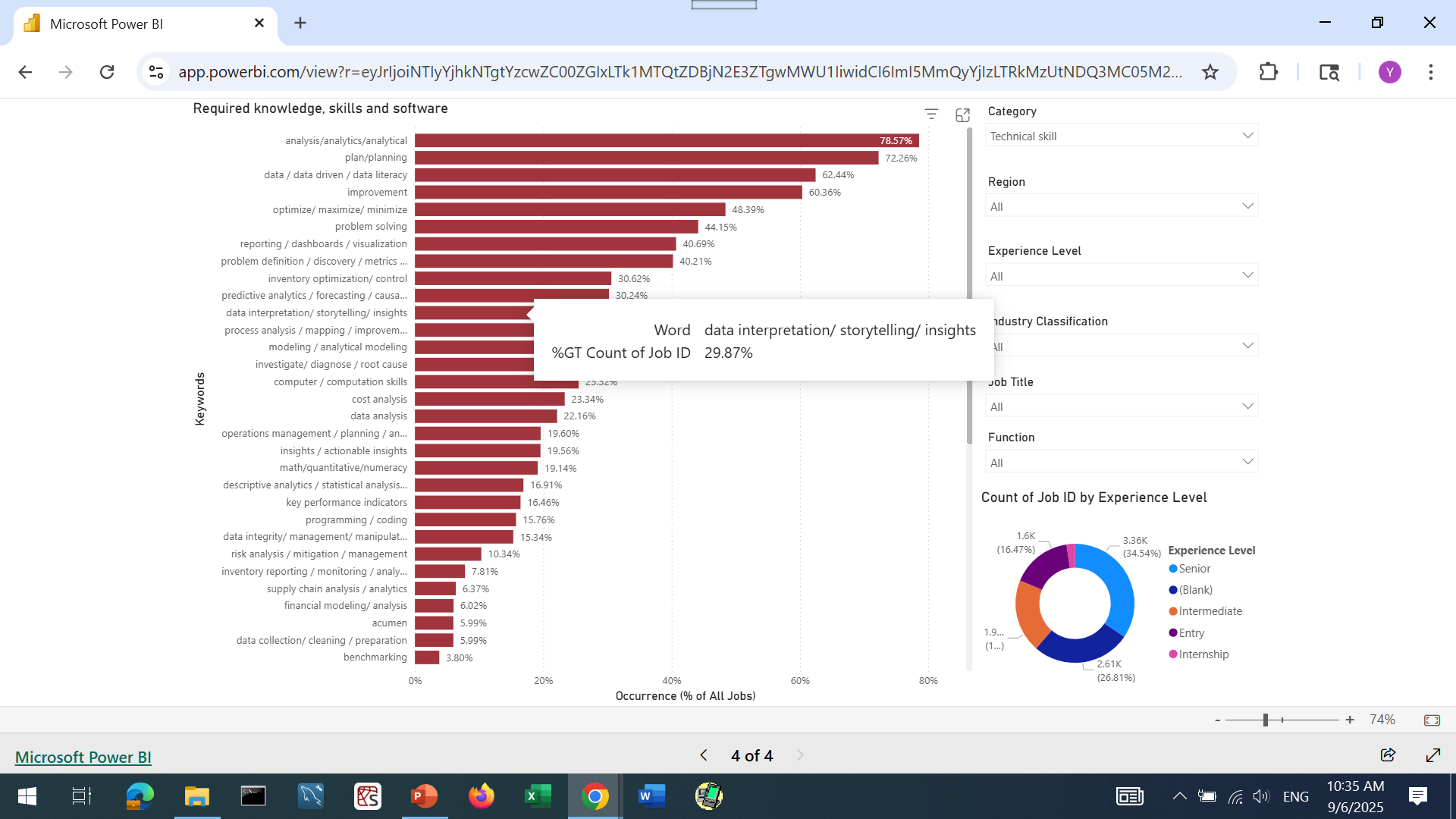Screen dimensions: 1456x819
Task: Toggle Internship legend item
Action: tap(1203, 654)
